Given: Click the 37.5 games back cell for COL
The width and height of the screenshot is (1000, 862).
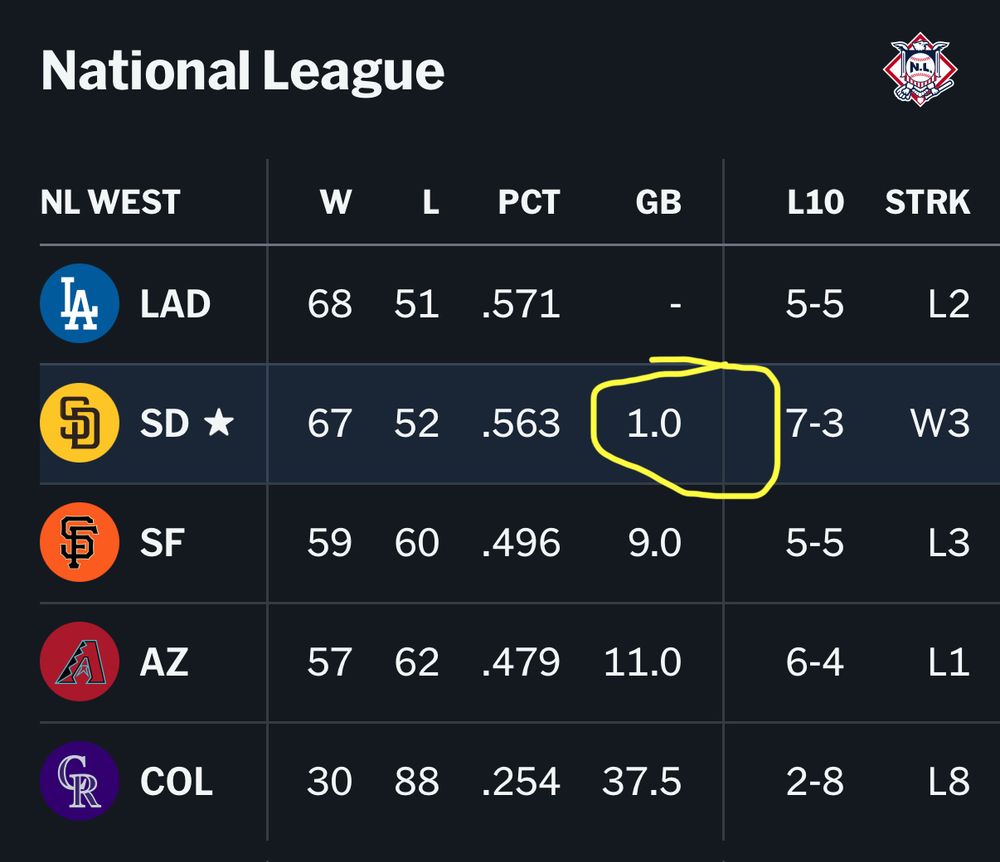Looking at the screenshot, I should pyautogui.click(x=641, y=782).
